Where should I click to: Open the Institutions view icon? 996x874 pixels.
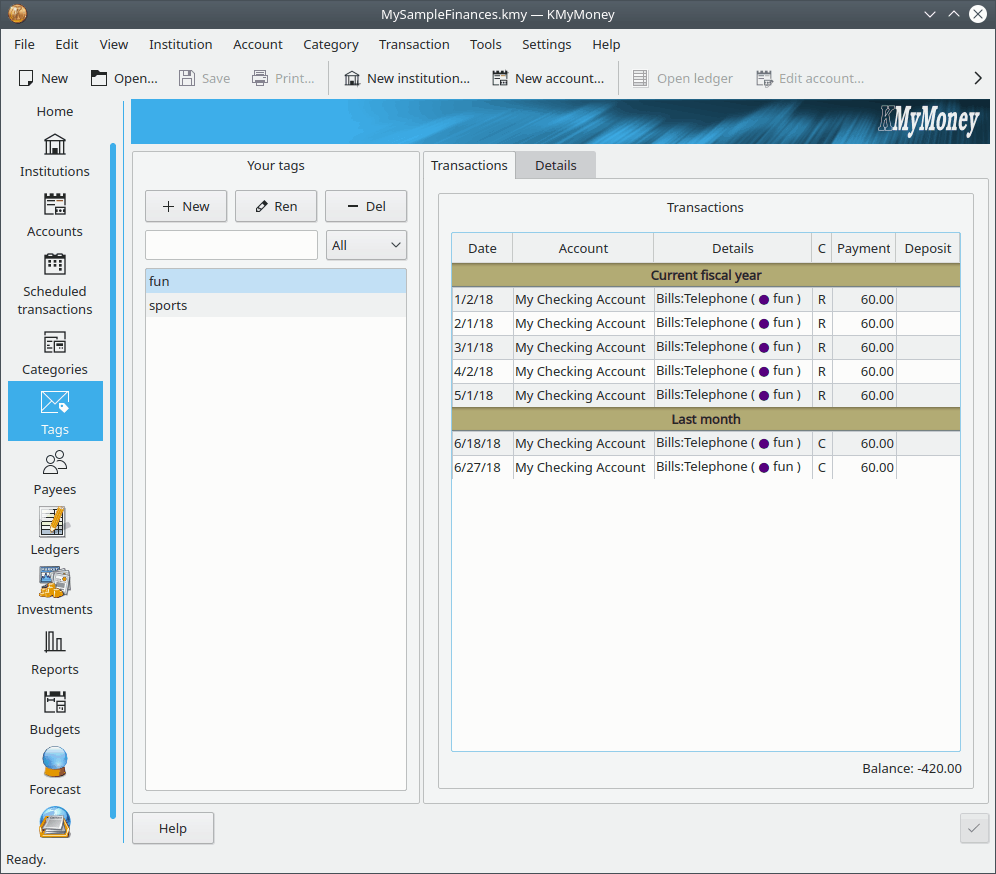coord(55,145)
